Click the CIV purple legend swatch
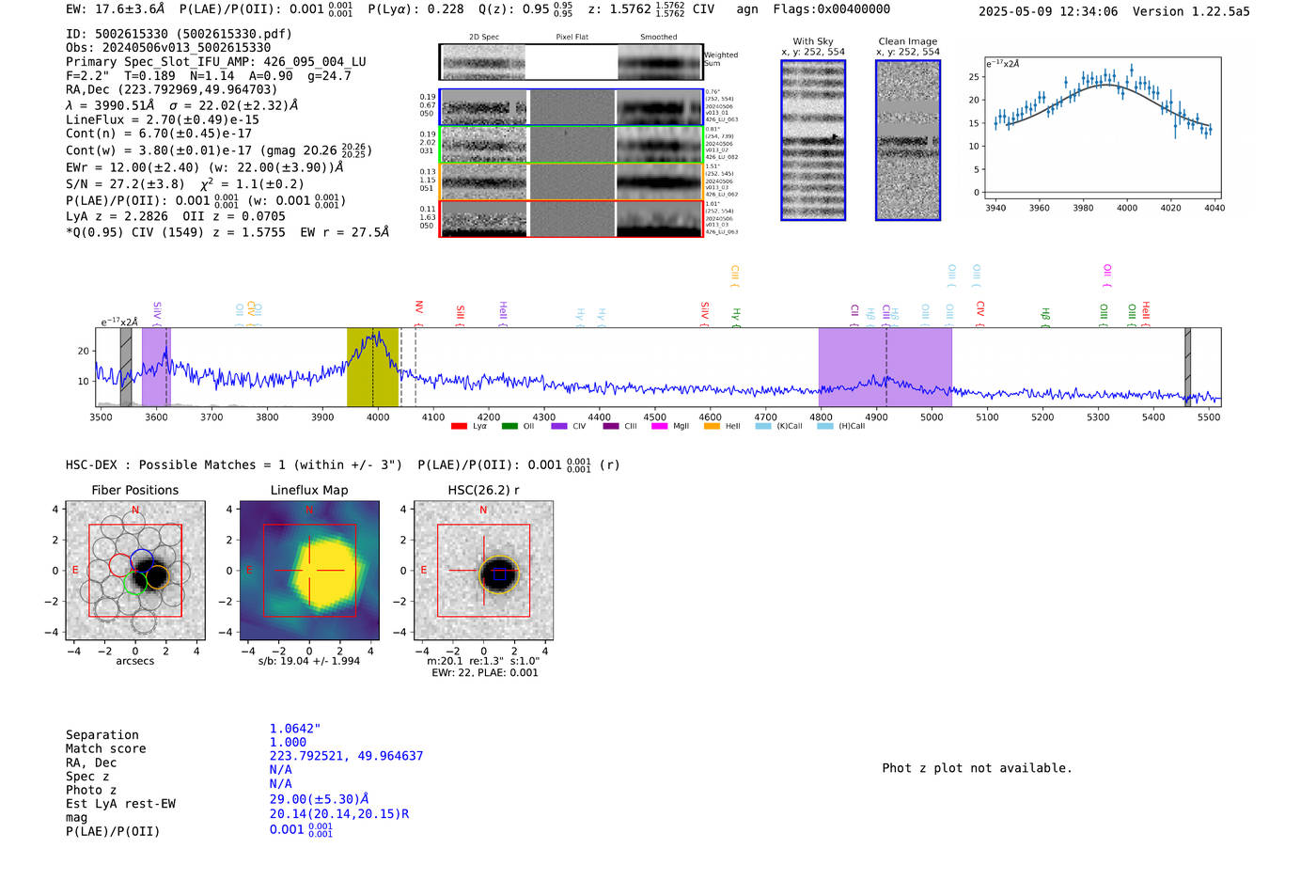Image resolution: width=1316 pixels, height=896 pixels. (559, 426)
